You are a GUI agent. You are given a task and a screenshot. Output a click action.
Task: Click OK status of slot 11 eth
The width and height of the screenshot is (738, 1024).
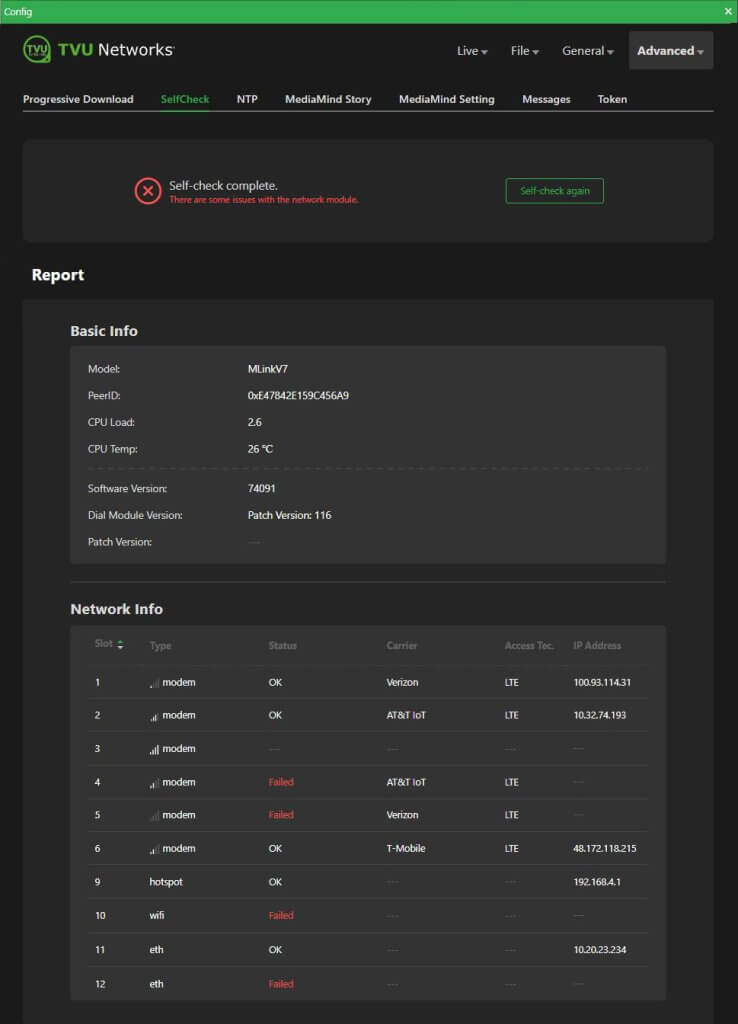[x=275, y=950]
